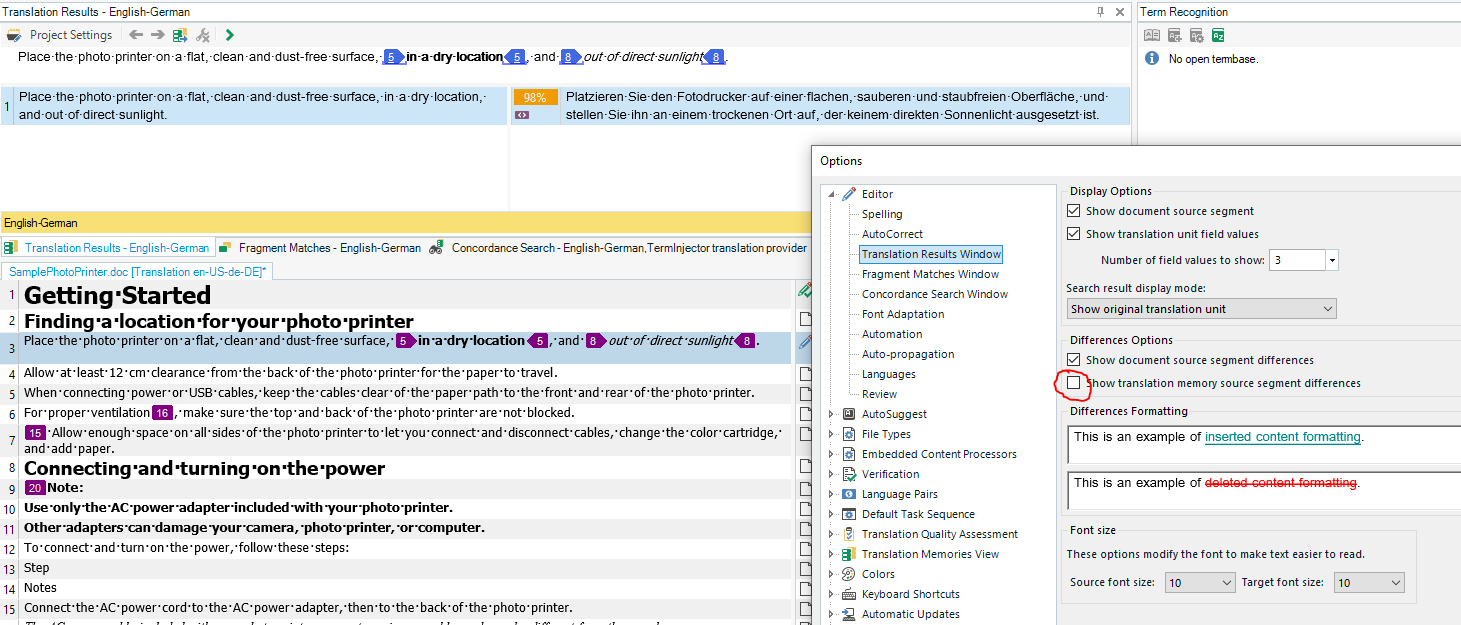1461x625 pixels.
Task: Click the Keyboard Shortcuts icon in Options tree
Action: point(849,594)
